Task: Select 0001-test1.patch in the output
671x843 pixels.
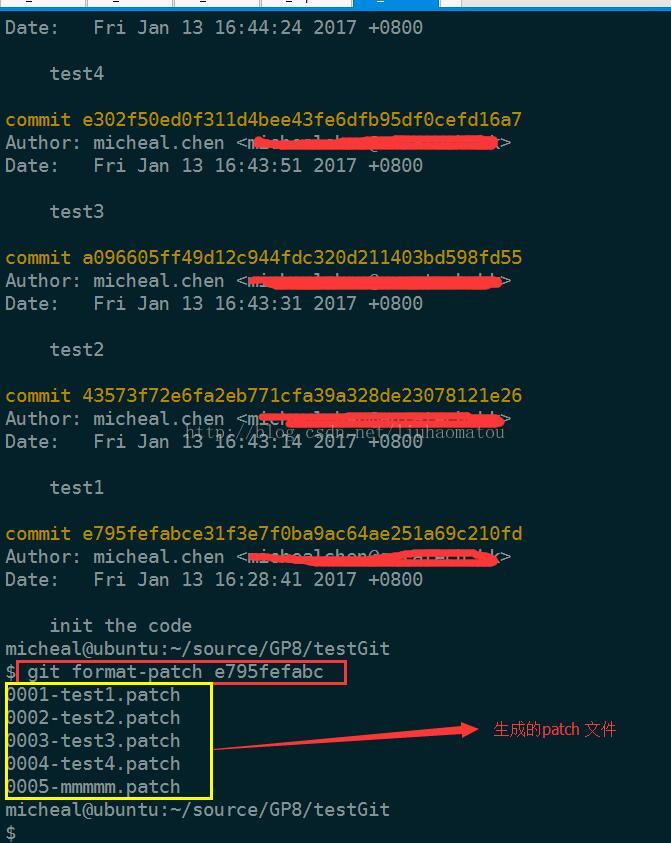Action: click(94, 695)
